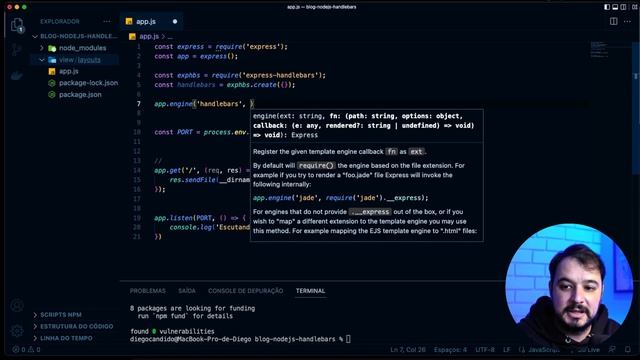This screenshot has width=640, height=360.
Task: Open package.json in the explorer
Action: pos(80,95)
